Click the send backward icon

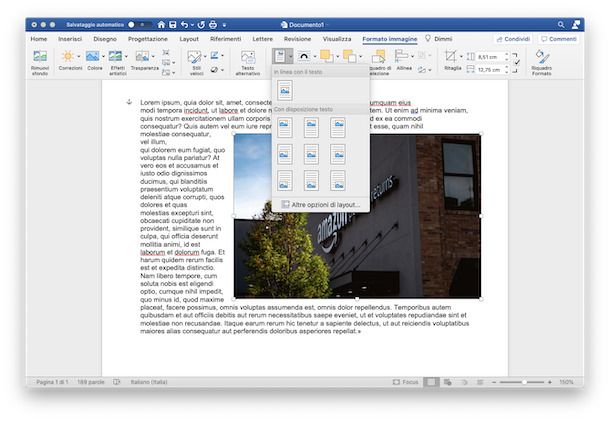point(349,56)
